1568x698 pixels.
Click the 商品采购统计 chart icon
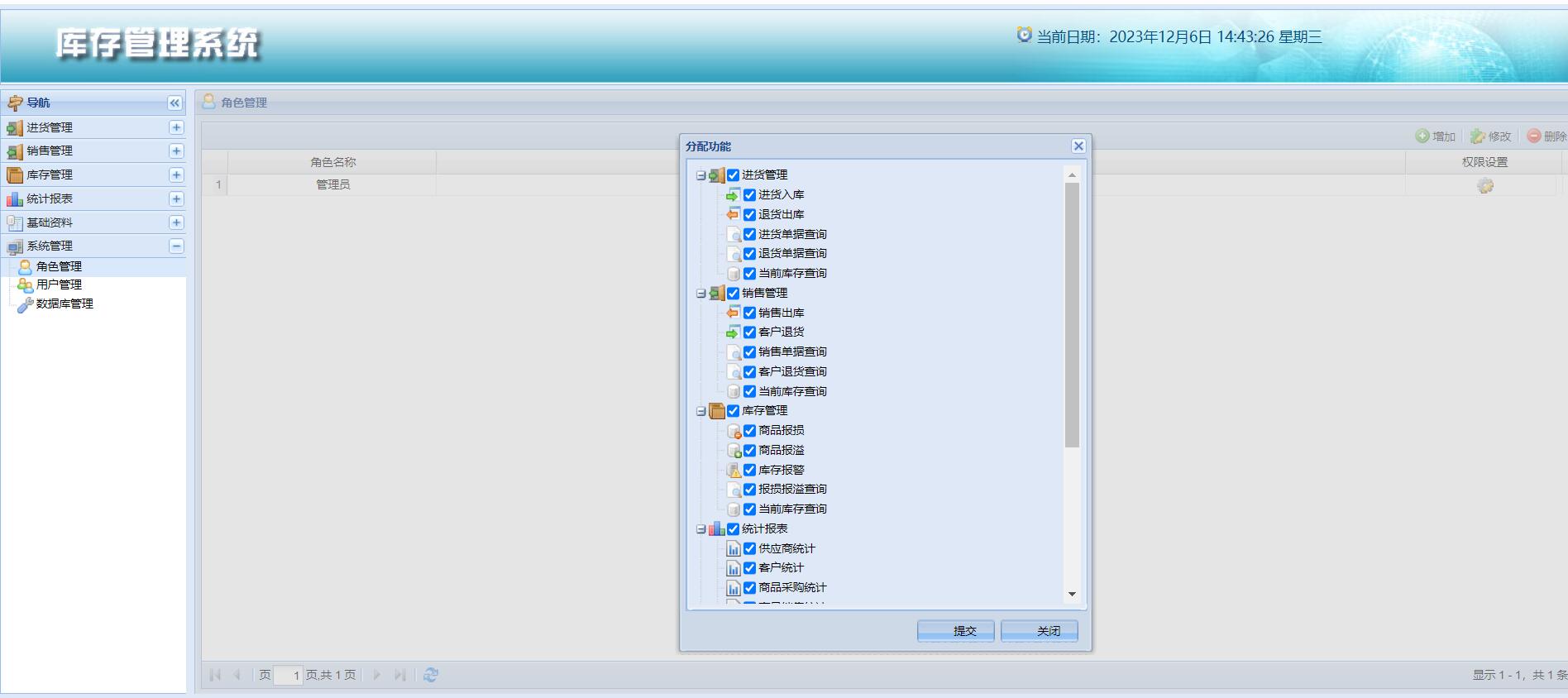coord(733,588)
